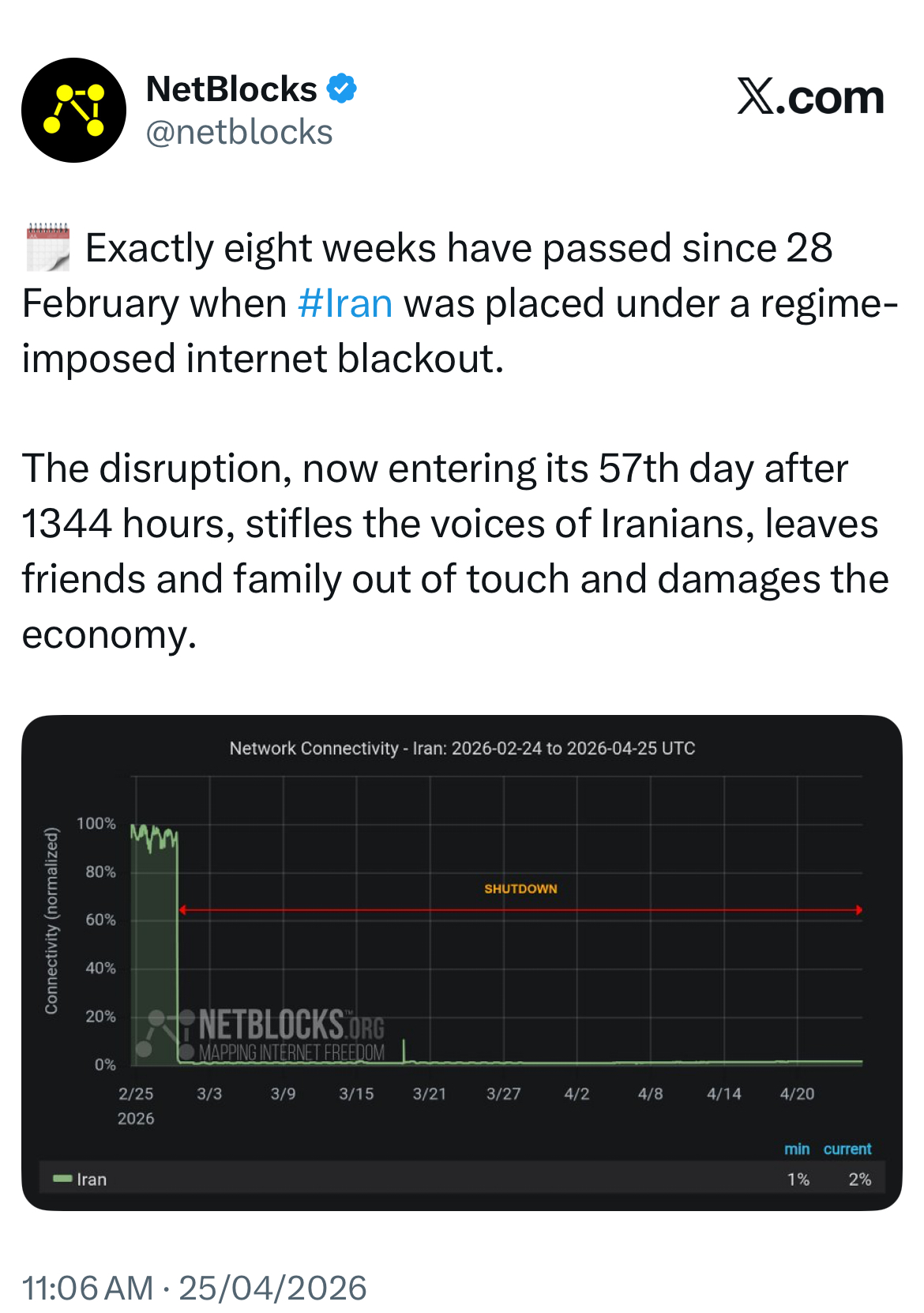Click the NetBlocks.org watermark logo in chart

269,1034
